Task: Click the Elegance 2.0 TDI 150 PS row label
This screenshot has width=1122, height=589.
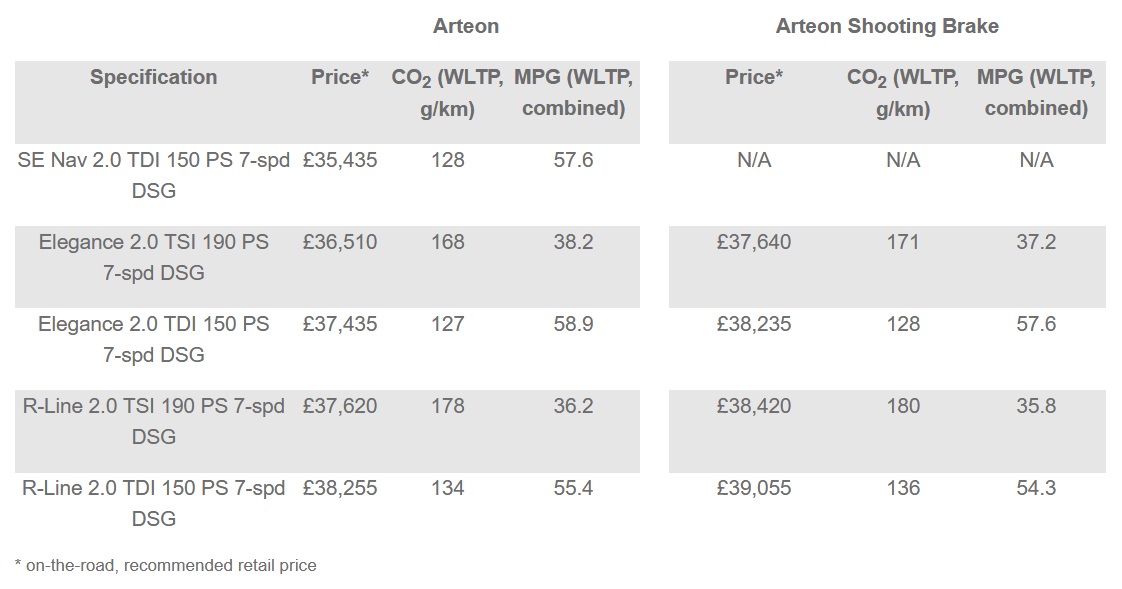Action: point(153,339)
